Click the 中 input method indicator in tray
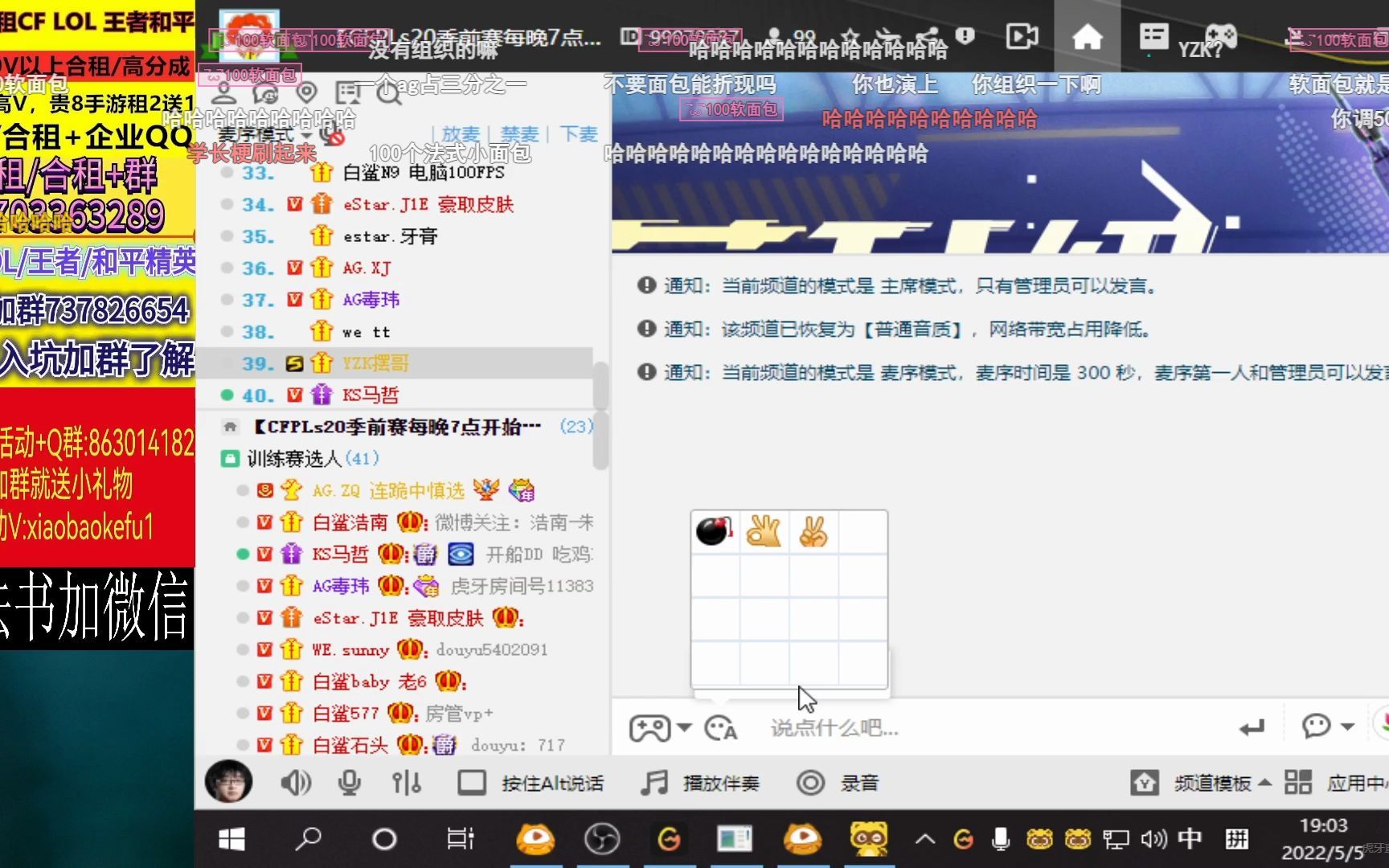The height and width of the screenshot is (868, 1389). pyautogui.click(x=1190, y=839)
